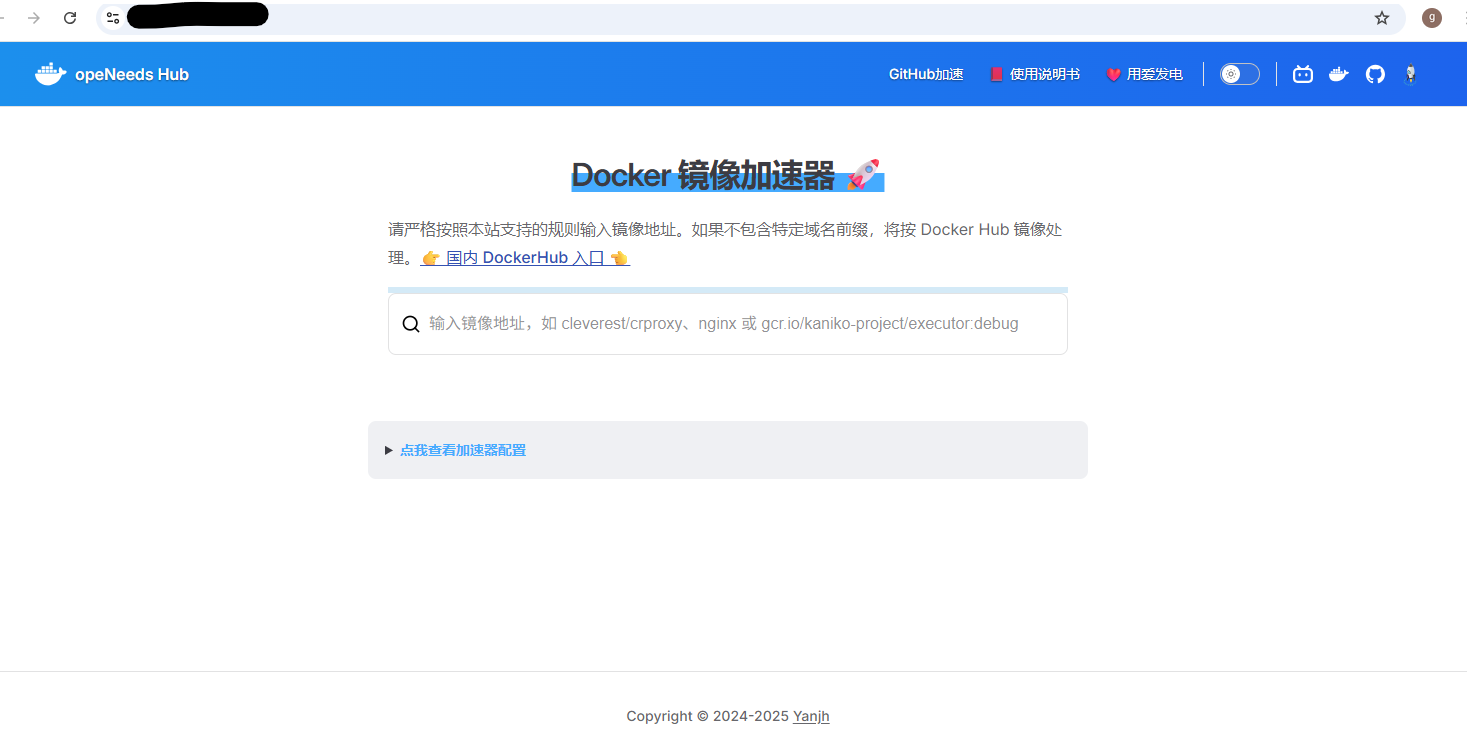
Task: Open the GitHub加速 menu item
Action: (x=925, y=74)
